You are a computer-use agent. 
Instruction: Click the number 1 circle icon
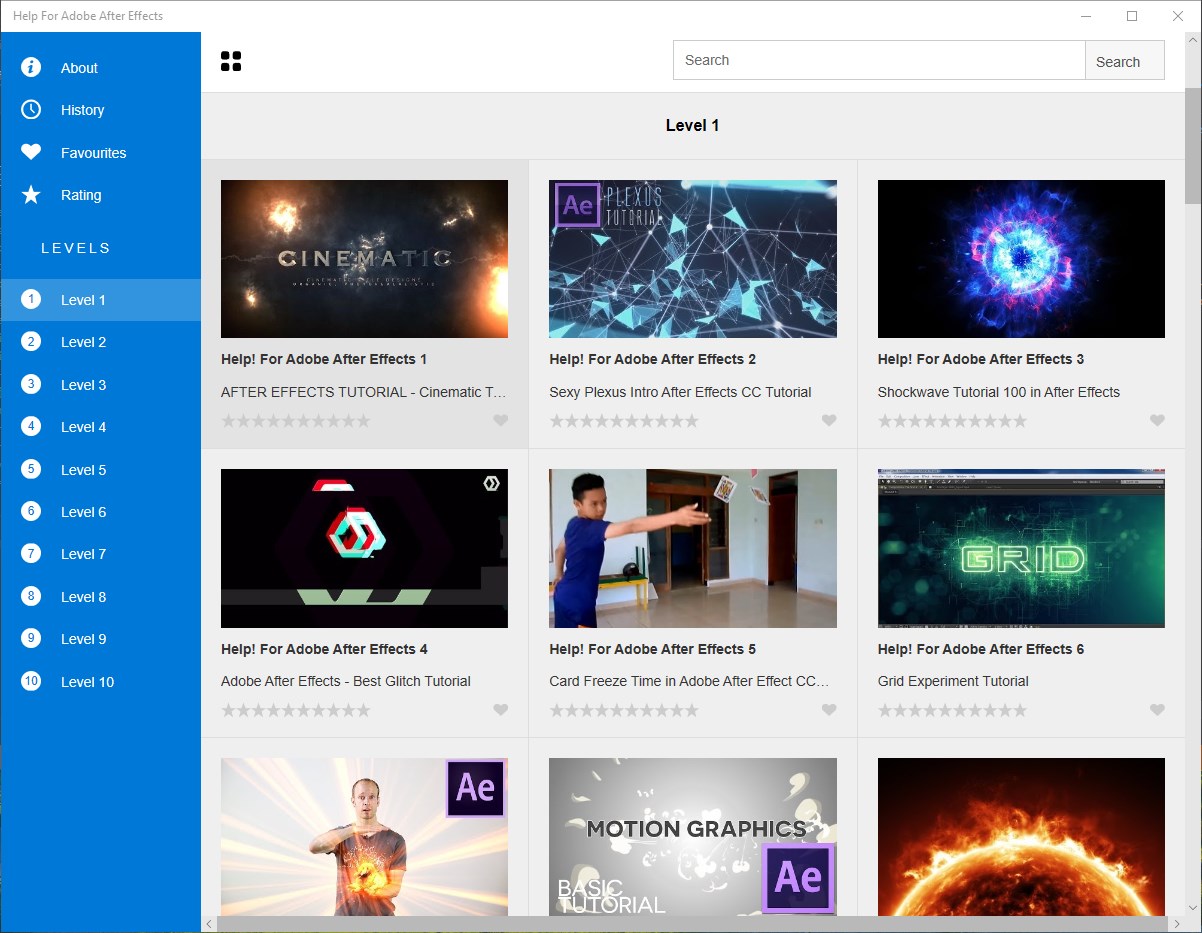pos(31,299)
